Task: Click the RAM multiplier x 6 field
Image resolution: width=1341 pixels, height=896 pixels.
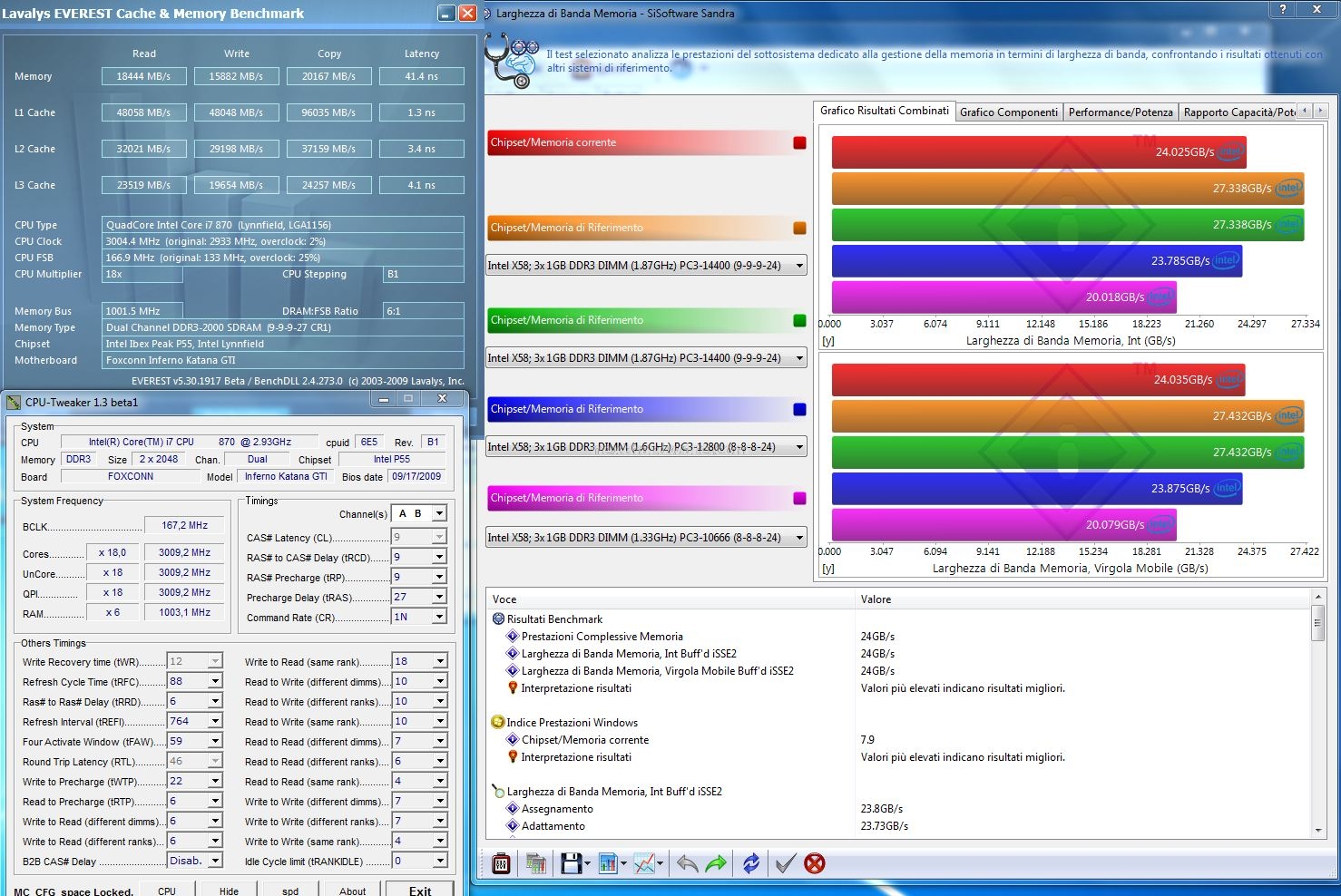Action: click(x=113, y=612)
